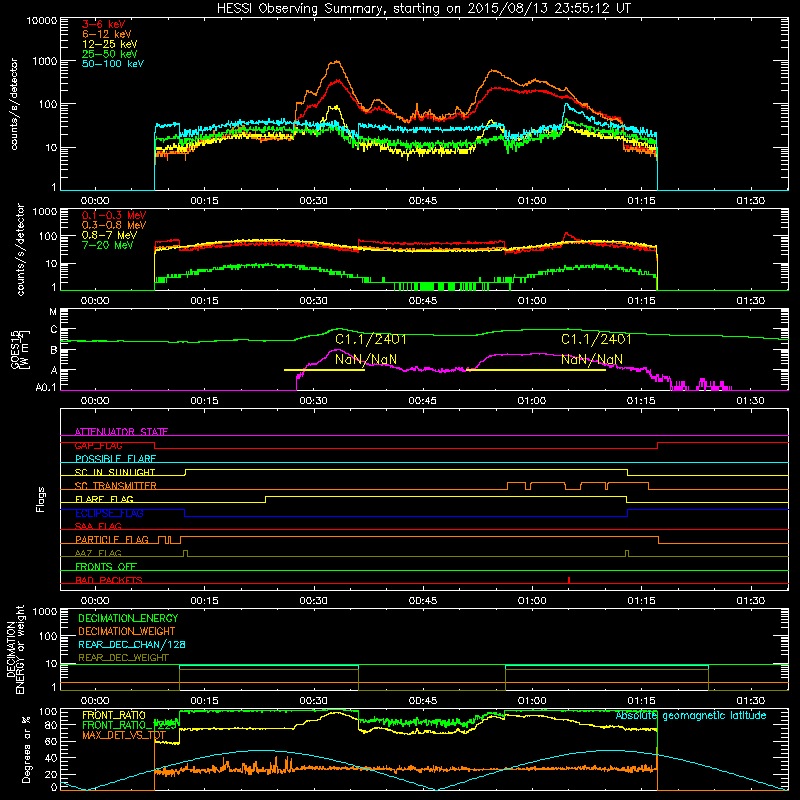Image resolution: width=800 pixels, height=800 pixels.
Task: Select the A0.1 tick label on GOES panel
Action: 46,387
